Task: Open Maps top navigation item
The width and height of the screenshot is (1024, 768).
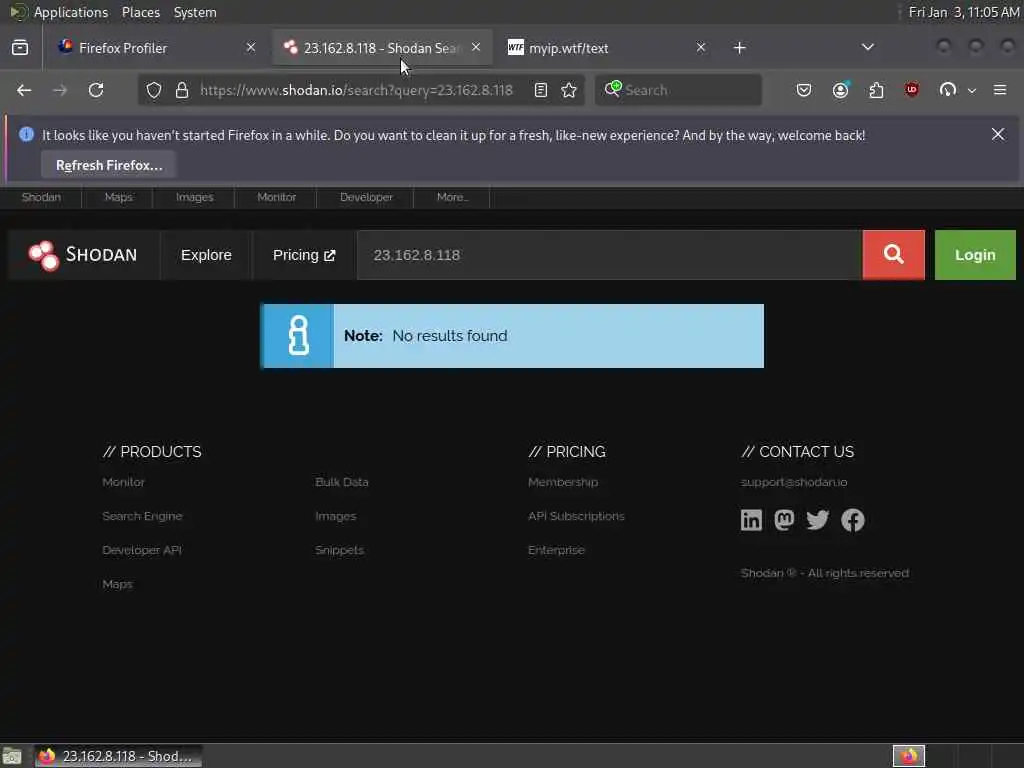Action: [x=118, y=197]
